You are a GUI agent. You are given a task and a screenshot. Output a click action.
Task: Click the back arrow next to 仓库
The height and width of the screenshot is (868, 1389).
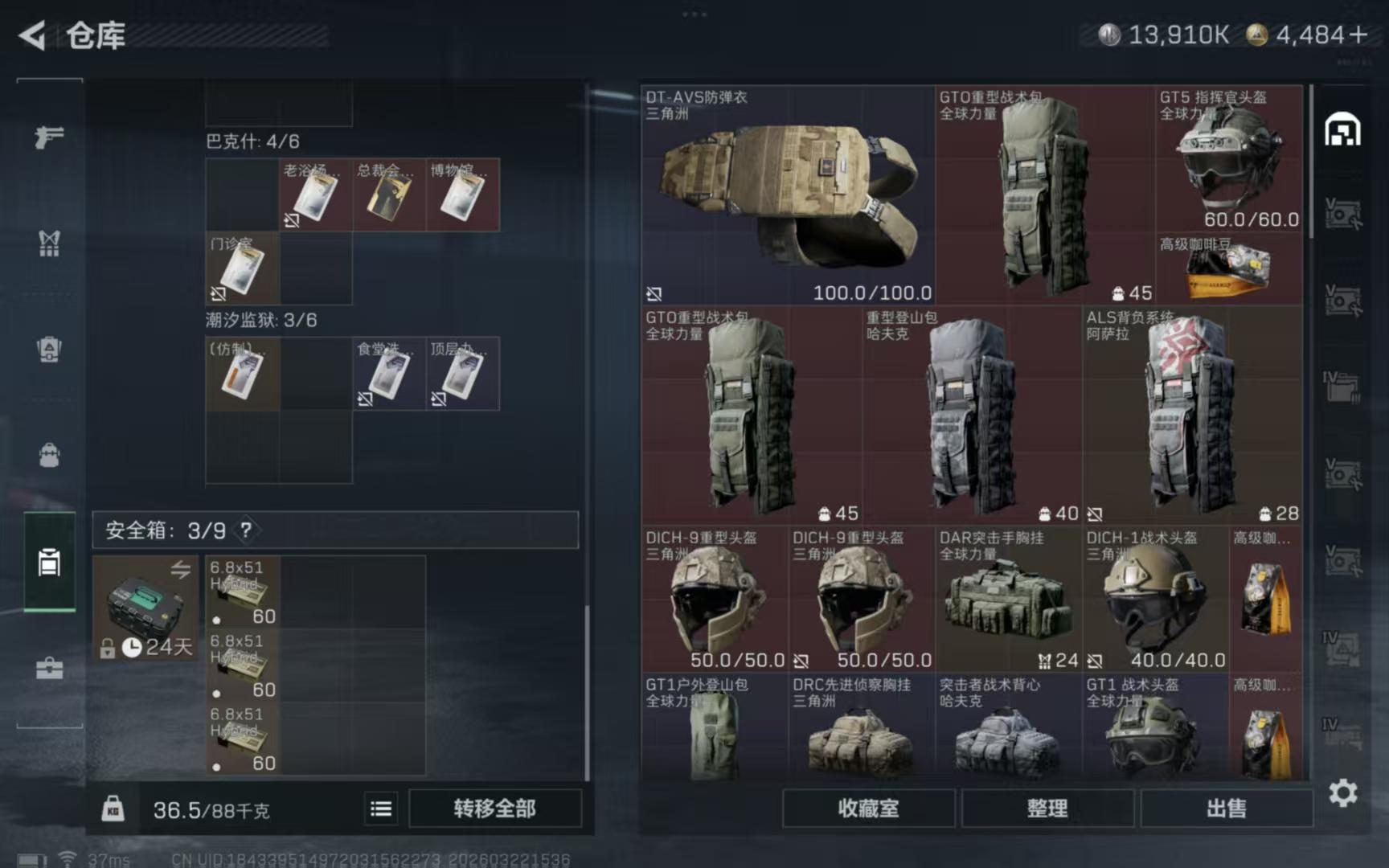click(x=32, y=35)
